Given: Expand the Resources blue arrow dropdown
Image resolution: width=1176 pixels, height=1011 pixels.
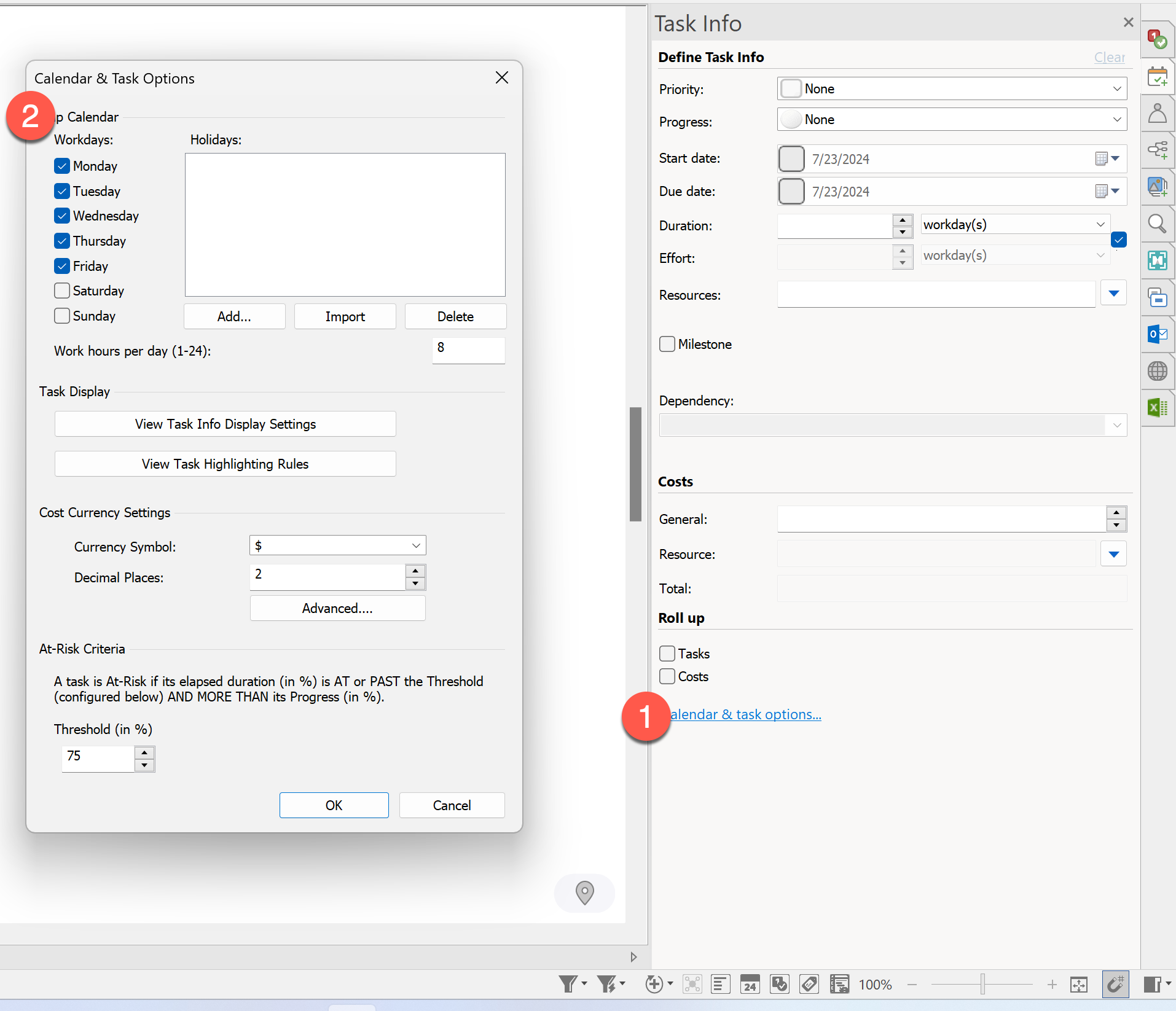Looking at the screenshot, I should tap(1114, 294).
